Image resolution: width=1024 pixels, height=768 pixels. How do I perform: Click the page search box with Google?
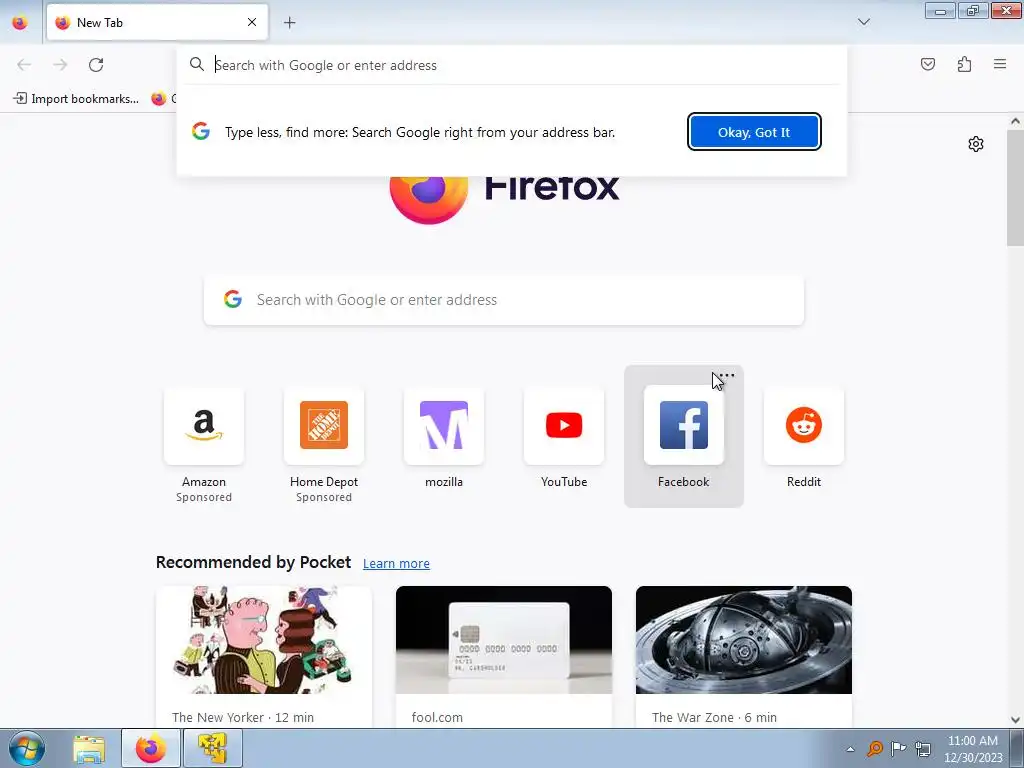504,300
